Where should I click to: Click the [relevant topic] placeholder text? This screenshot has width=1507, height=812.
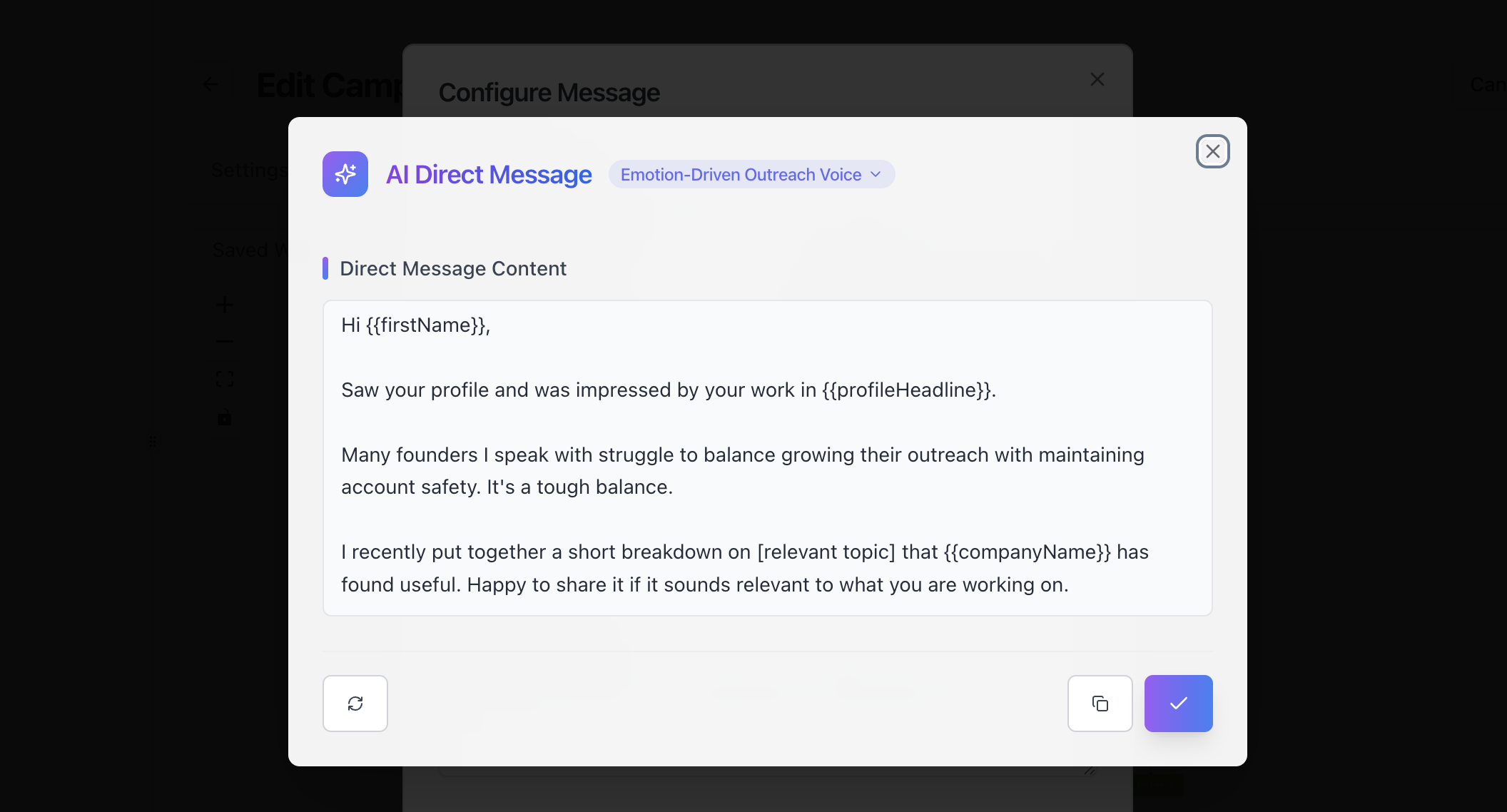(826, 552)
